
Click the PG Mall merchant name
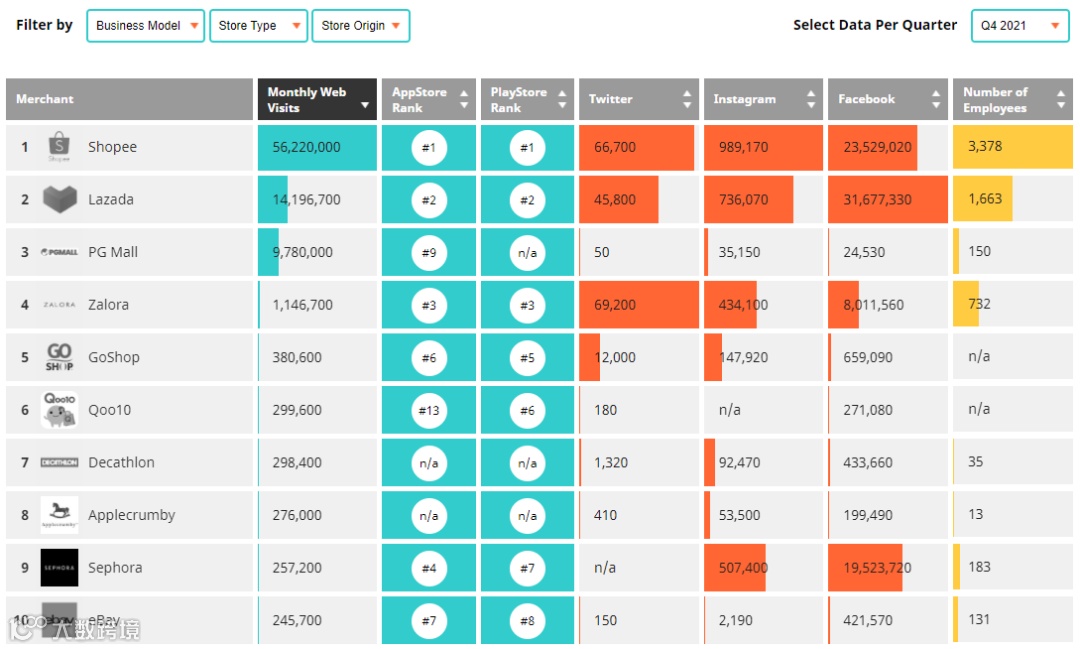point(113,252)
